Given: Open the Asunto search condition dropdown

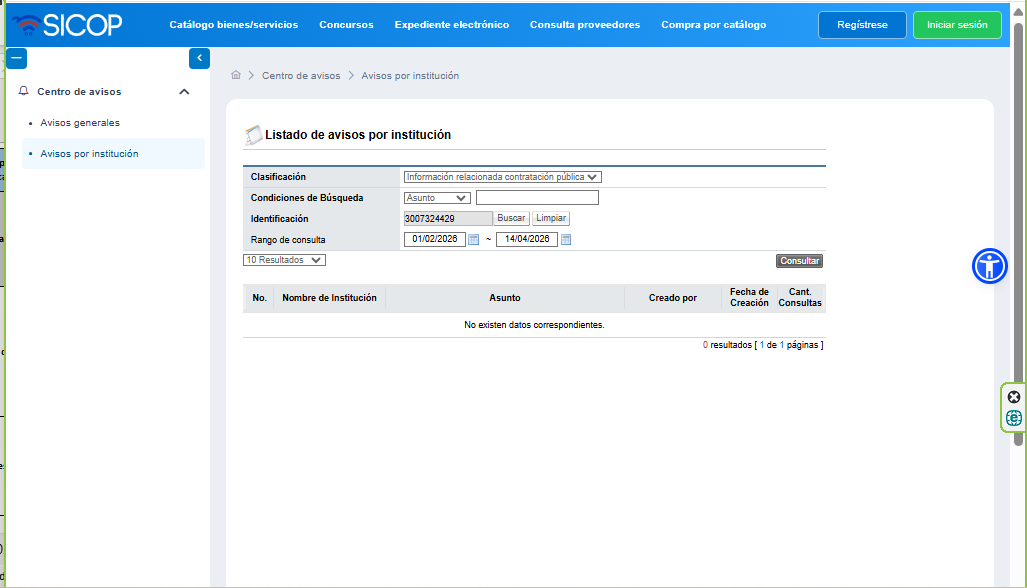Looking at the screenshot, I should 437,197.
